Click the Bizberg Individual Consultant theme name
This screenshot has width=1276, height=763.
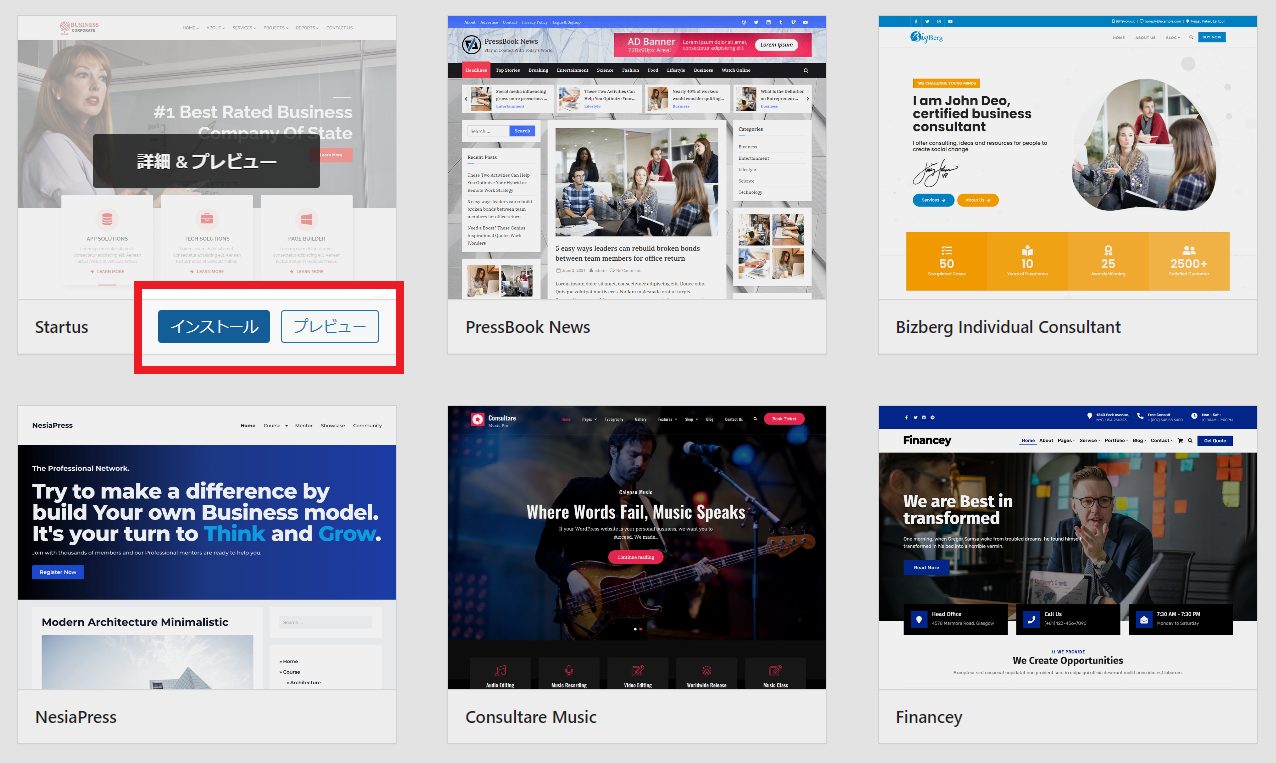coord(1008,327)
